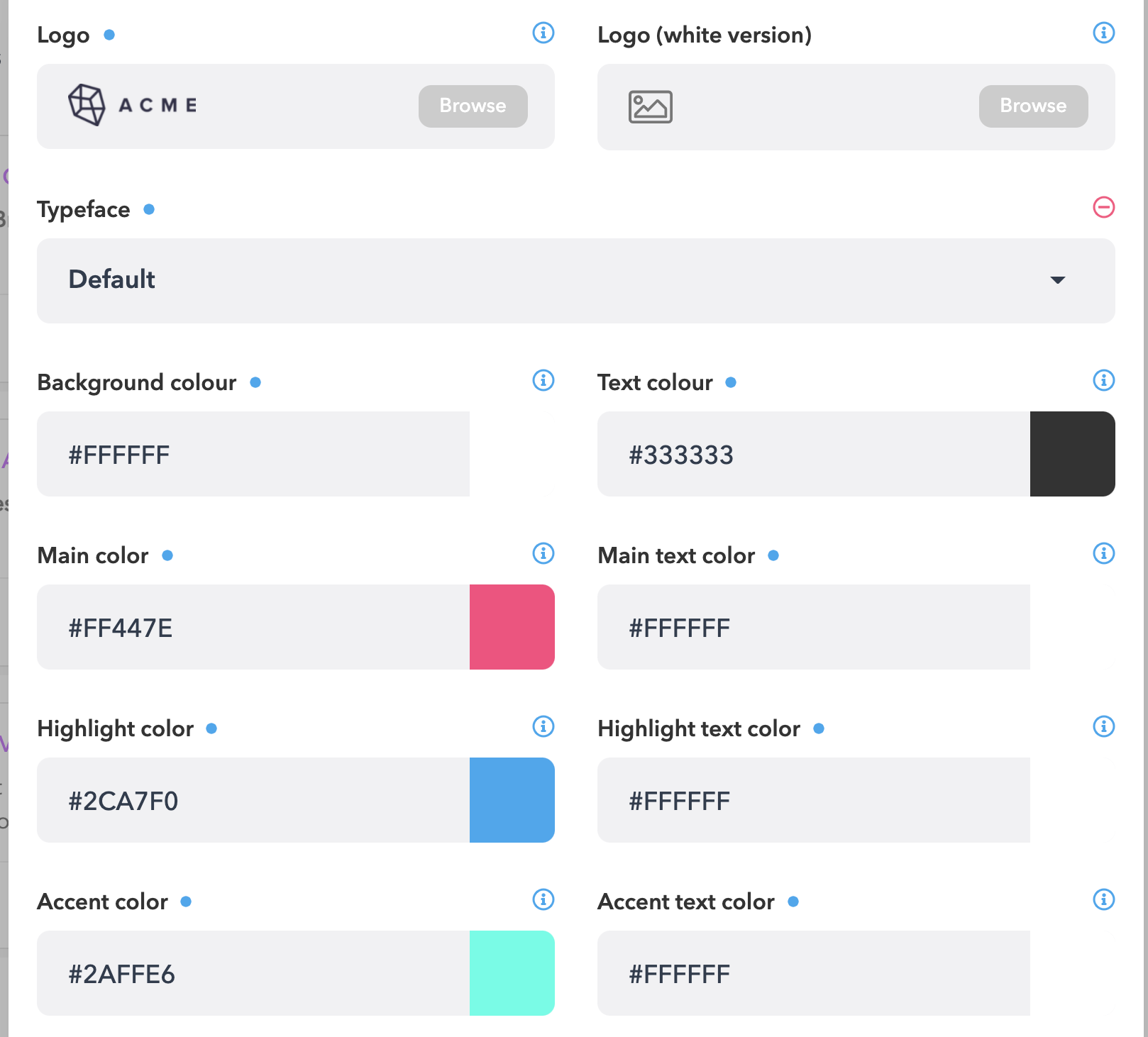Viewport: 1148px width, 1037px height.
Task: Open the Typeface Default dropdown
Action: click(x=576, y=281)
